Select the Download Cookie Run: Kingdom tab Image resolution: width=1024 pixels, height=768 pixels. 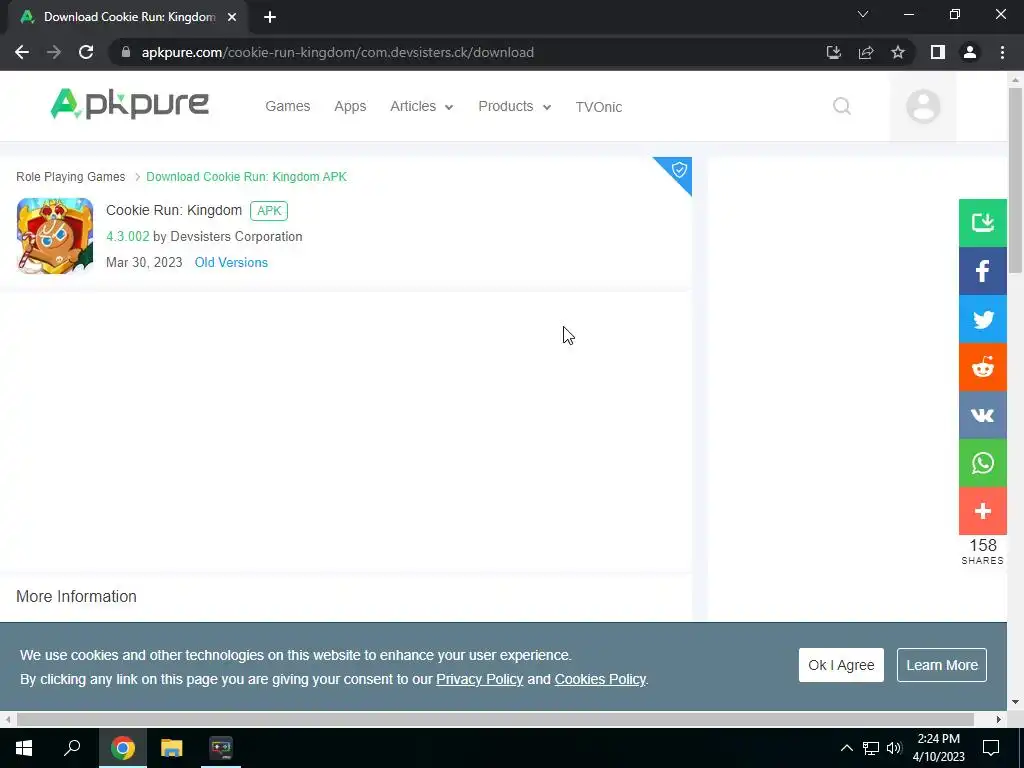pyautogui.click(x=129, y=17)
